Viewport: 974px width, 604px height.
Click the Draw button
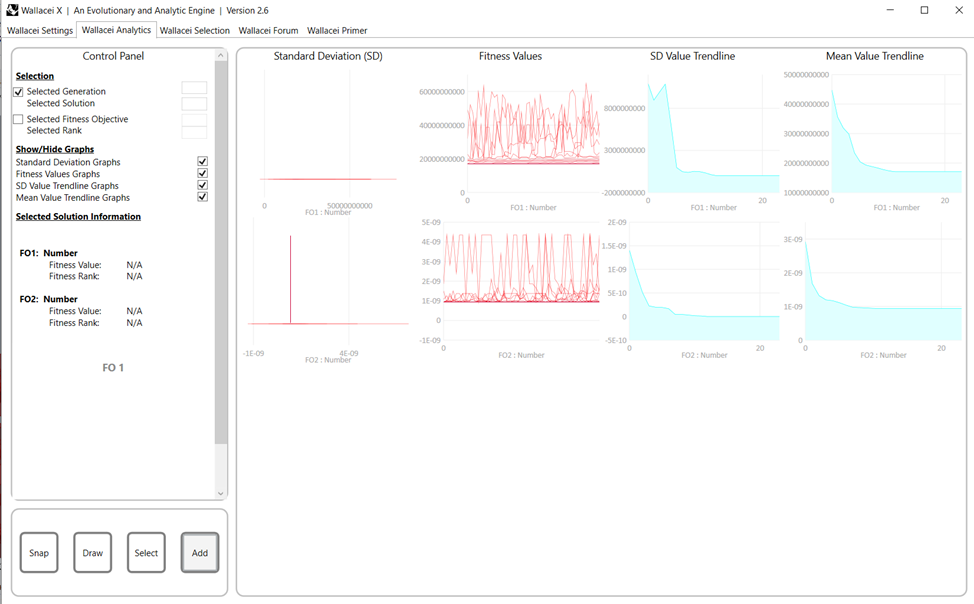(93, 552)
